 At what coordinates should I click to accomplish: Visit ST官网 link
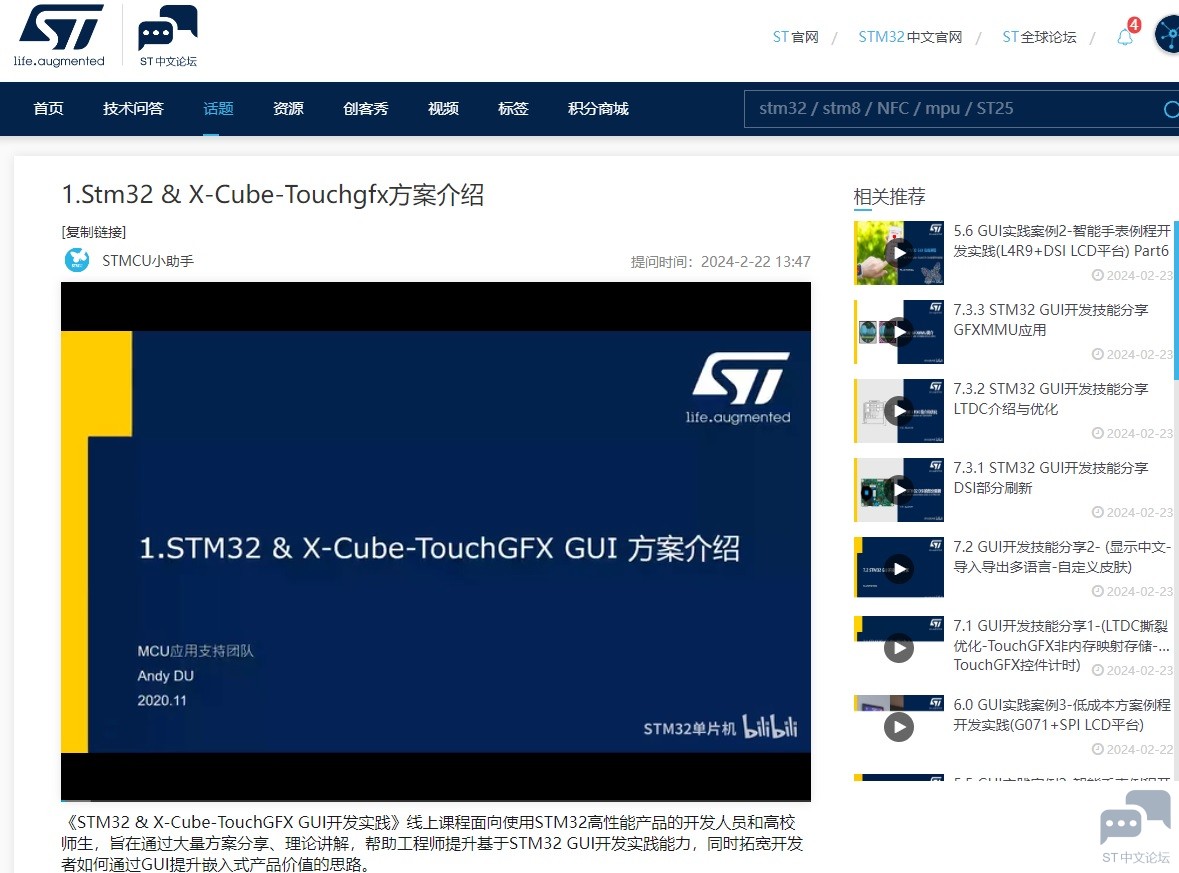pos(796,37)
